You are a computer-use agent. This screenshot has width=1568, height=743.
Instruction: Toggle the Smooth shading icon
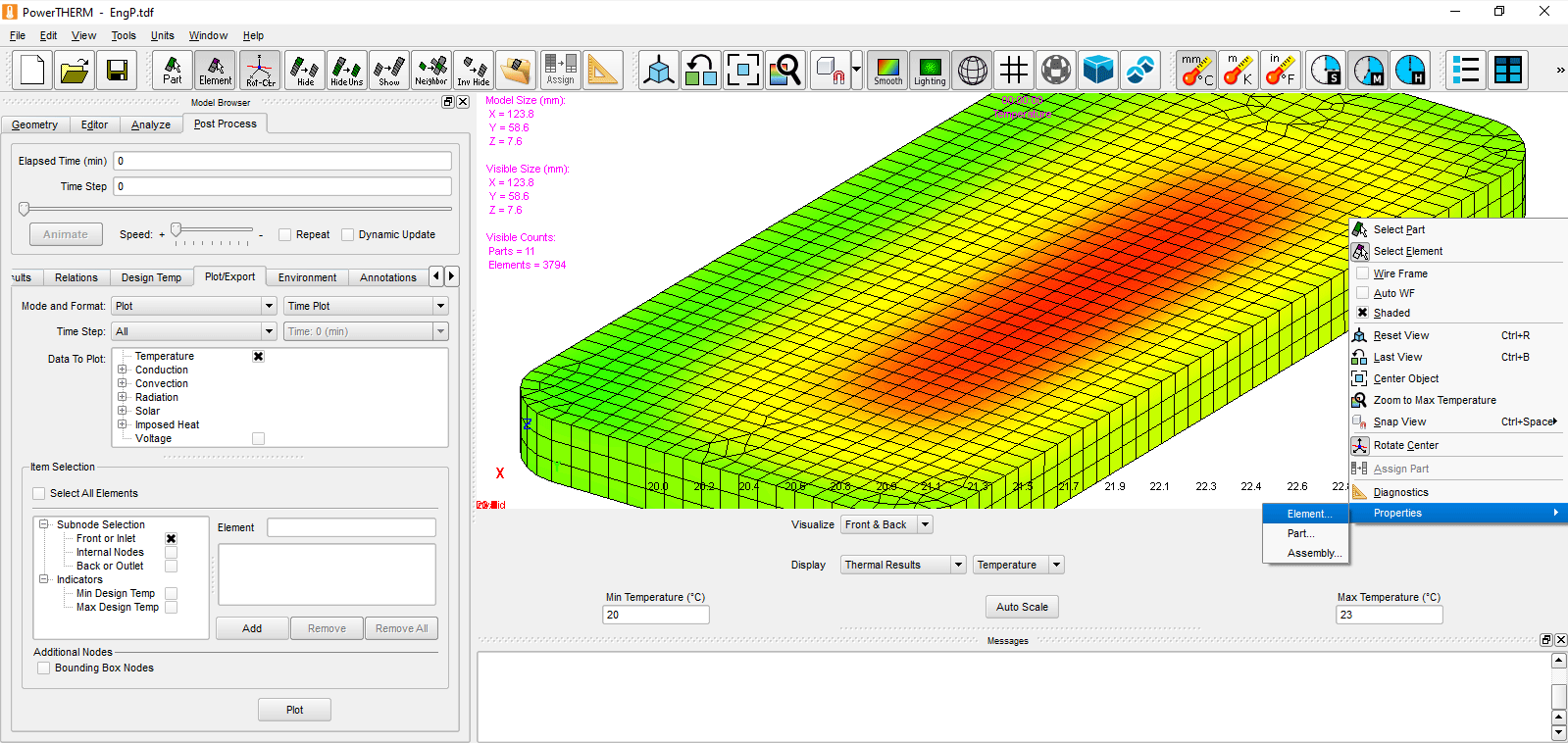click(887, 71)
